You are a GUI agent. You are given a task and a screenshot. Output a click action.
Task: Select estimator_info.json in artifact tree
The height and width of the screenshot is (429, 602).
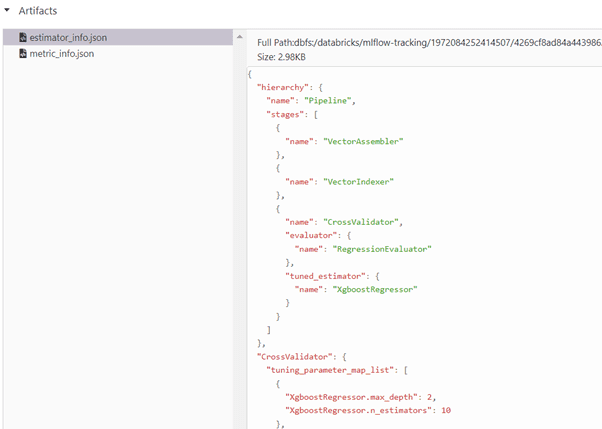click(118, 37)
